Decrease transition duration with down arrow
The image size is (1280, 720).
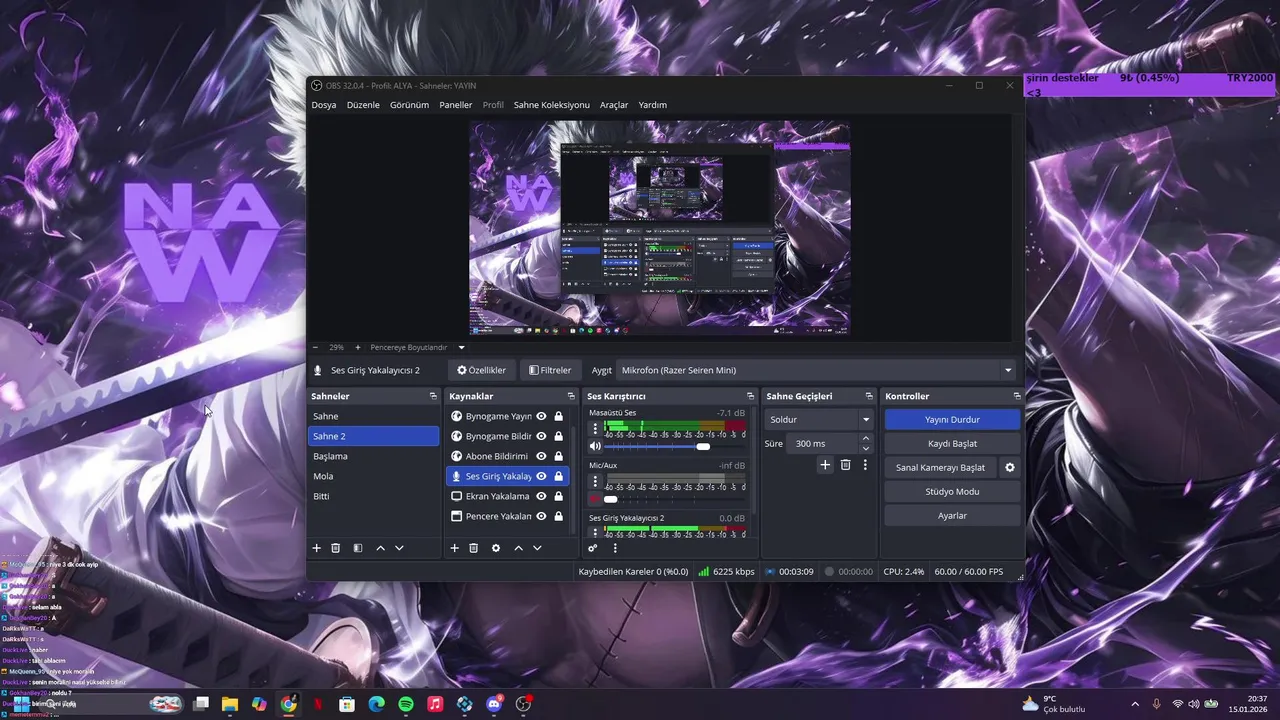(x=866, y=448)
